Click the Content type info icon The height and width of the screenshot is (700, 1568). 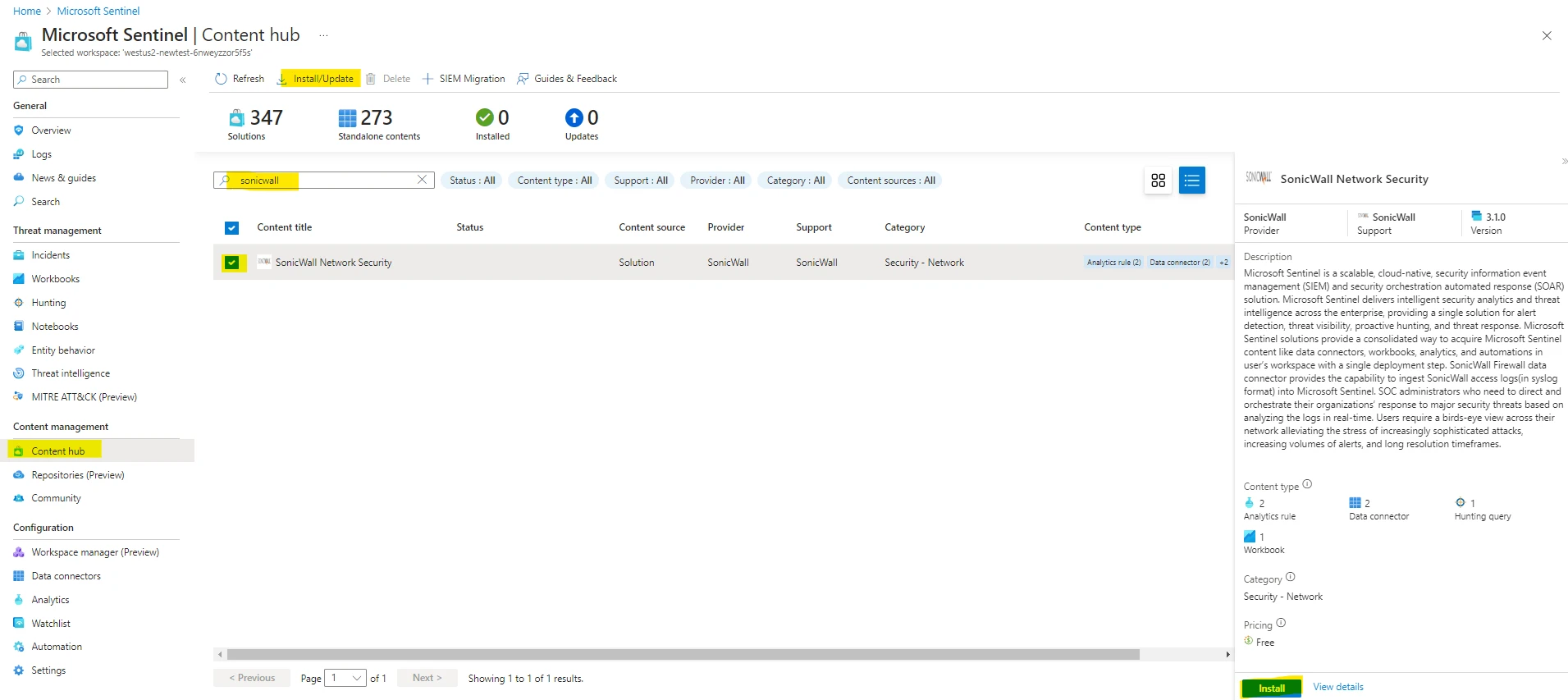point(1307,484)
